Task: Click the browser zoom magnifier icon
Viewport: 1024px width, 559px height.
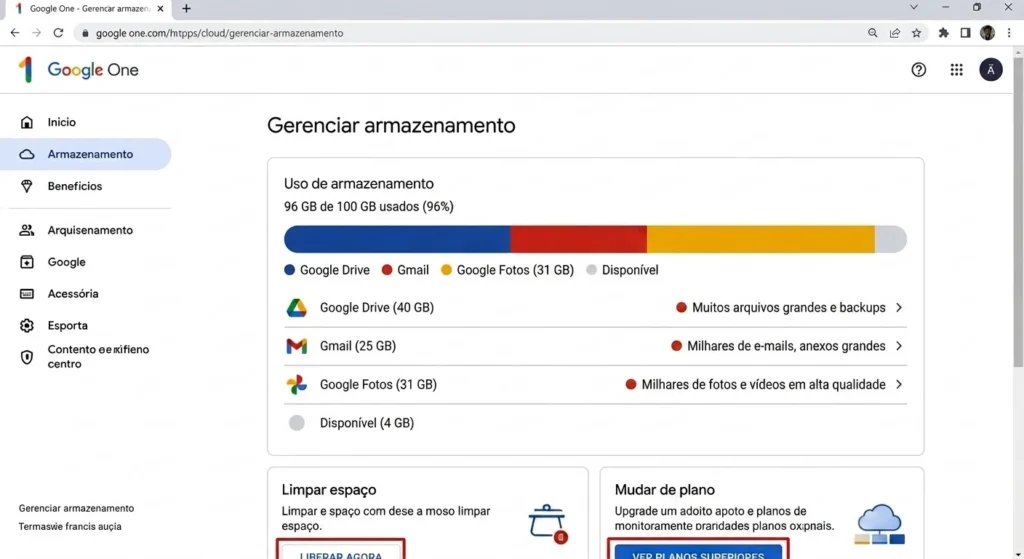Action: 872,33
